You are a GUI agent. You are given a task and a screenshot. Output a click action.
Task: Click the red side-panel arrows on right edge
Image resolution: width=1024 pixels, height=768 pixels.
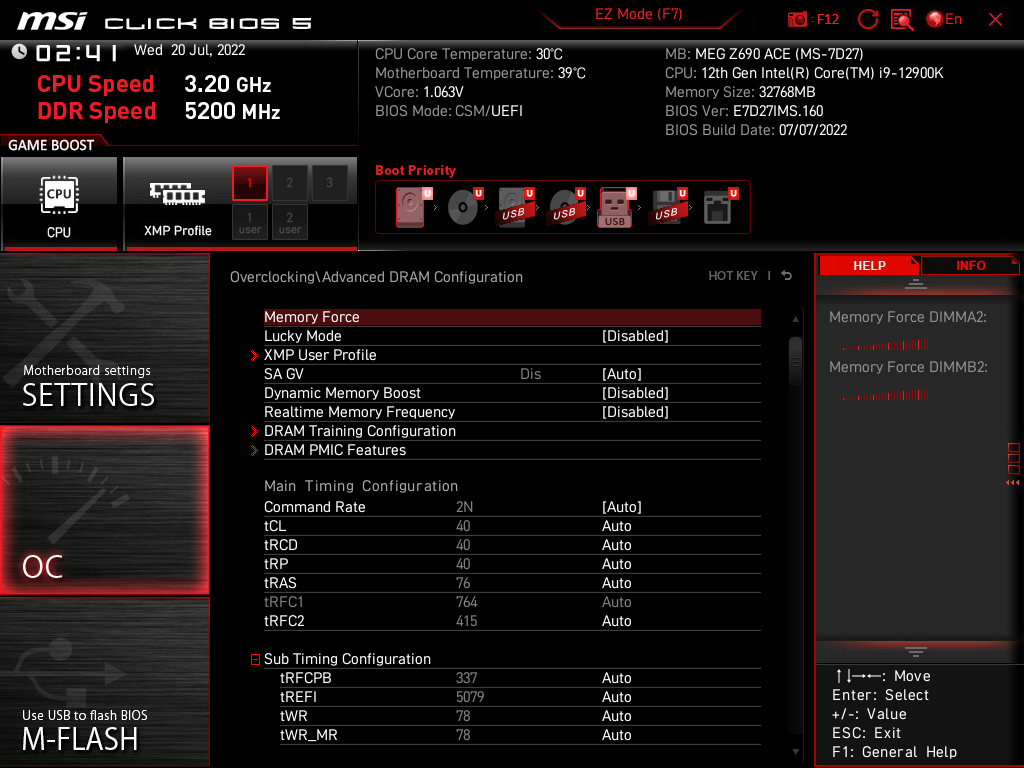[x=1013, y=483]
